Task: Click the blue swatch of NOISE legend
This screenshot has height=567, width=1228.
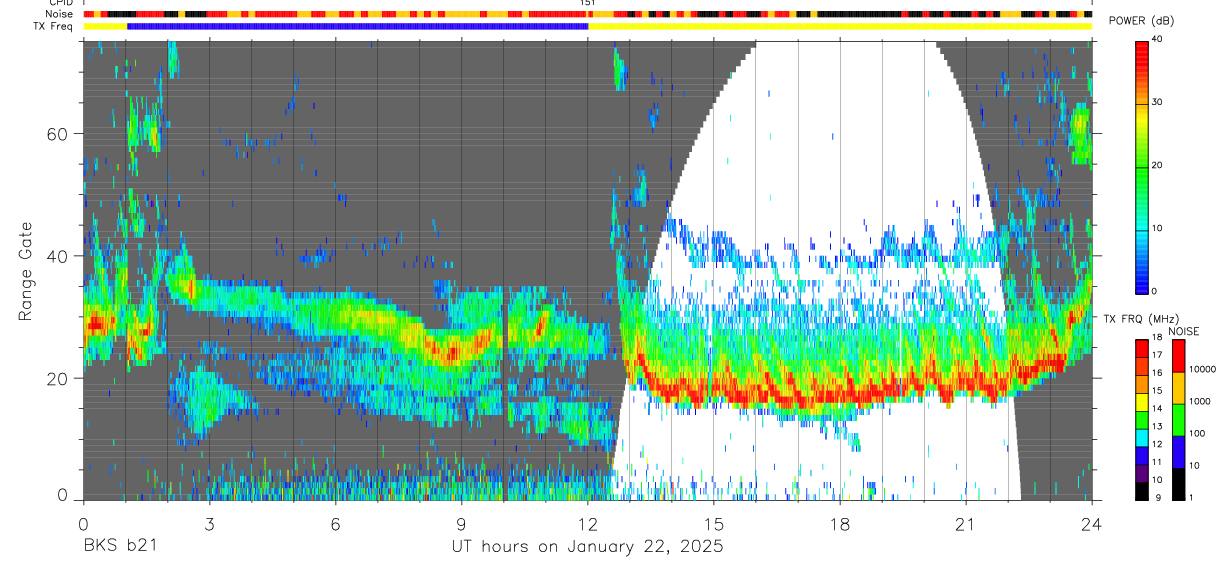Action: 1179,451
